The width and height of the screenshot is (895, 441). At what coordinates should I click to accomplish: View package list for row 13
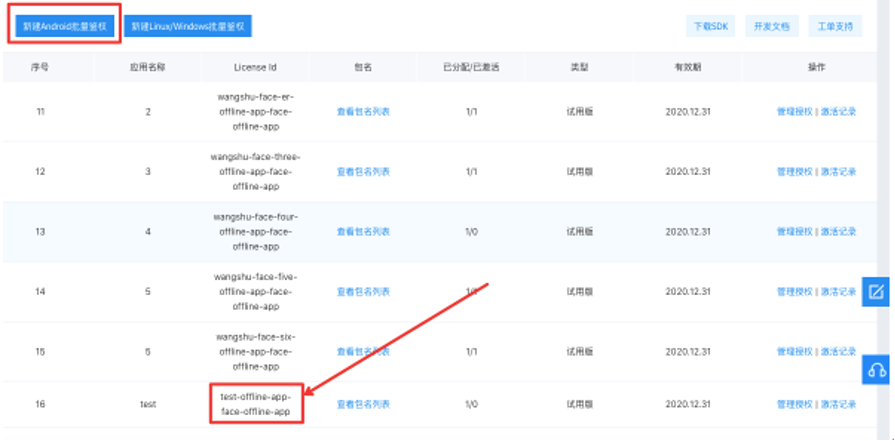(363, 232)
